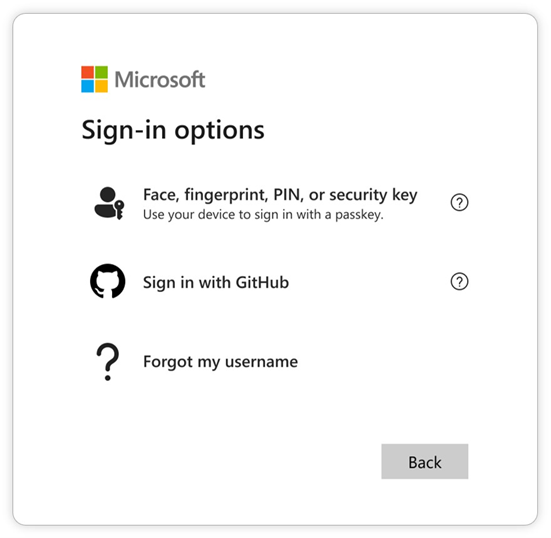Go back with the Back button

pyautogui.click(x=424, y=461)
